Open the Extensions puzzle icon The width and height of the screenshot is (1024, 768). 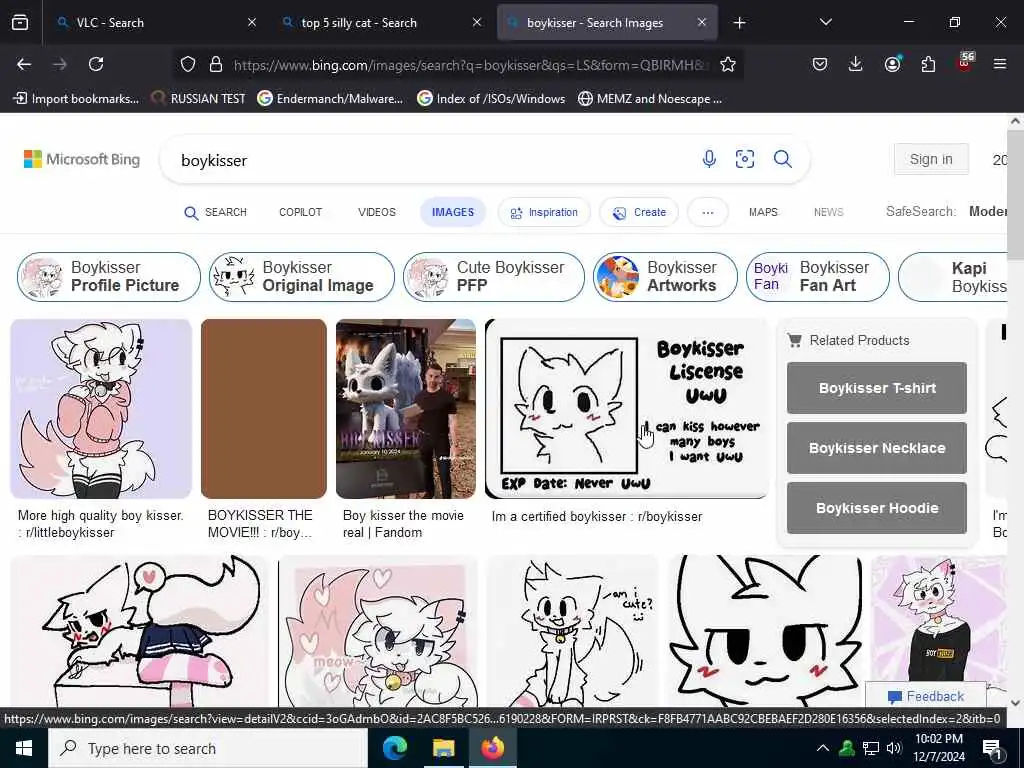click(x=928, y=64)
